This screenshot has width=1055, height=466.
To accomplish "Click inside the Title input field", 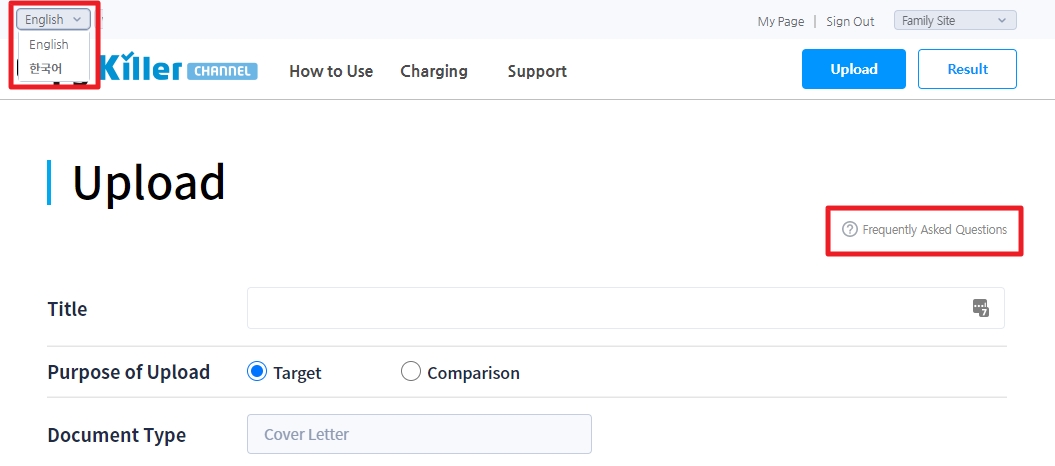I will [626, 308].
